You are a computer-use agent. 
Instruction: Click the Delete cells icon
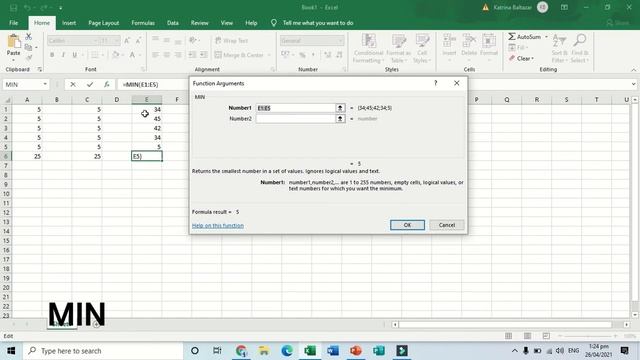(x=469, y=41)
